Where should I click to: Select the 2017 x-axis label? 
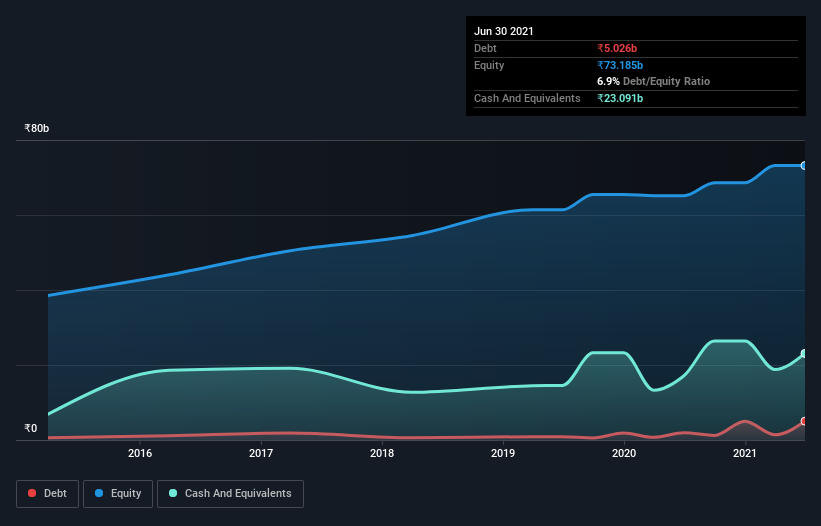(x=261, y=453)
